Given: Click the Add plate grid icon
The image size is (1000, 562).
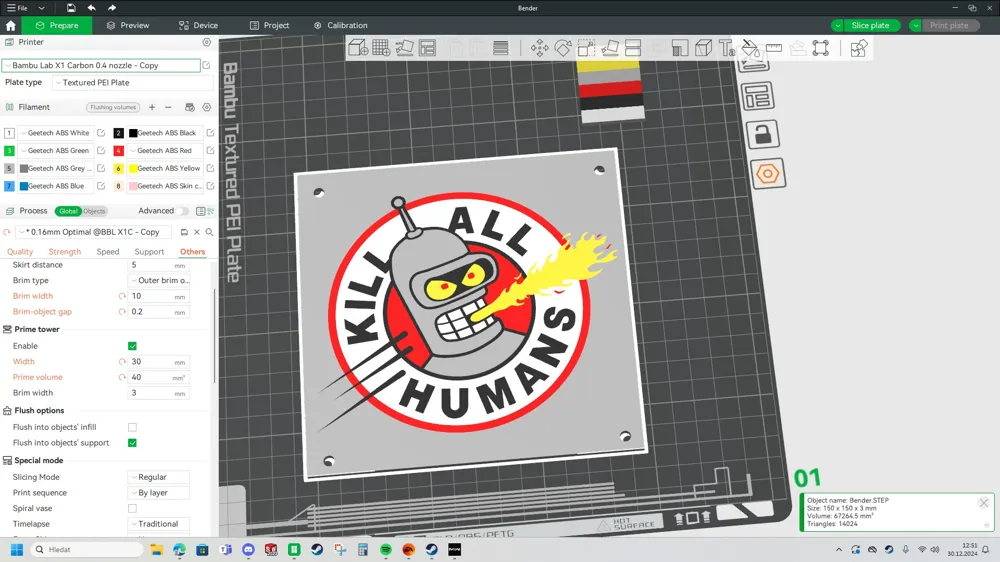Looking at the screenshot, I should pyautogui.click(x=381, y=48).
